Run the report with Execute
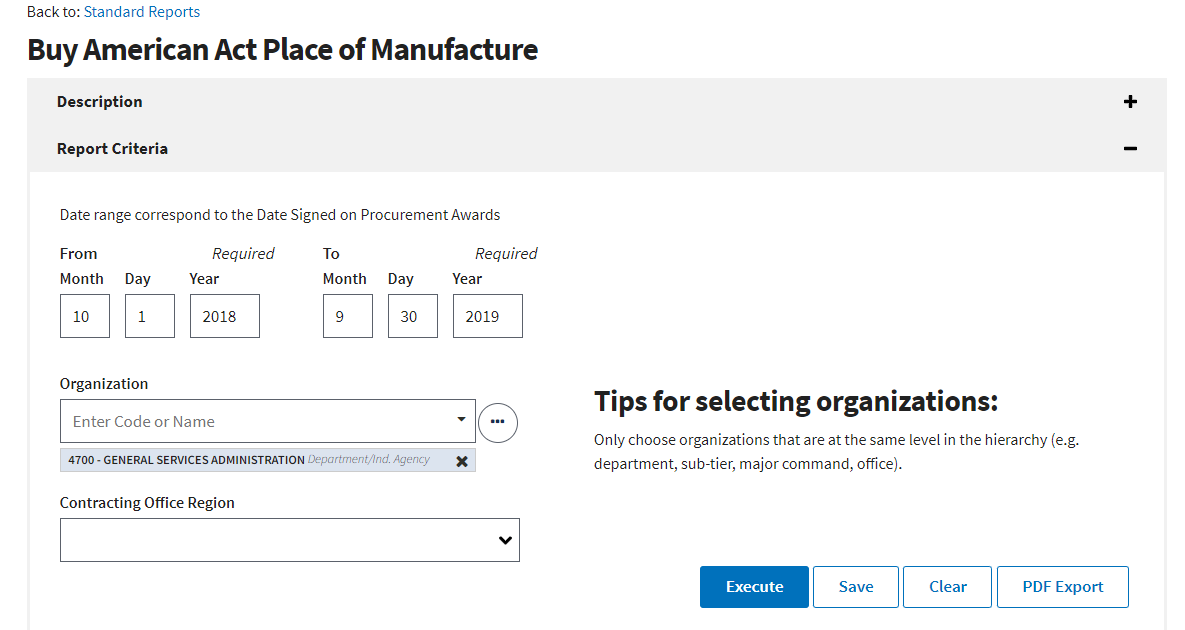The height and width of the screenshot is (630, 1185). 754,587
